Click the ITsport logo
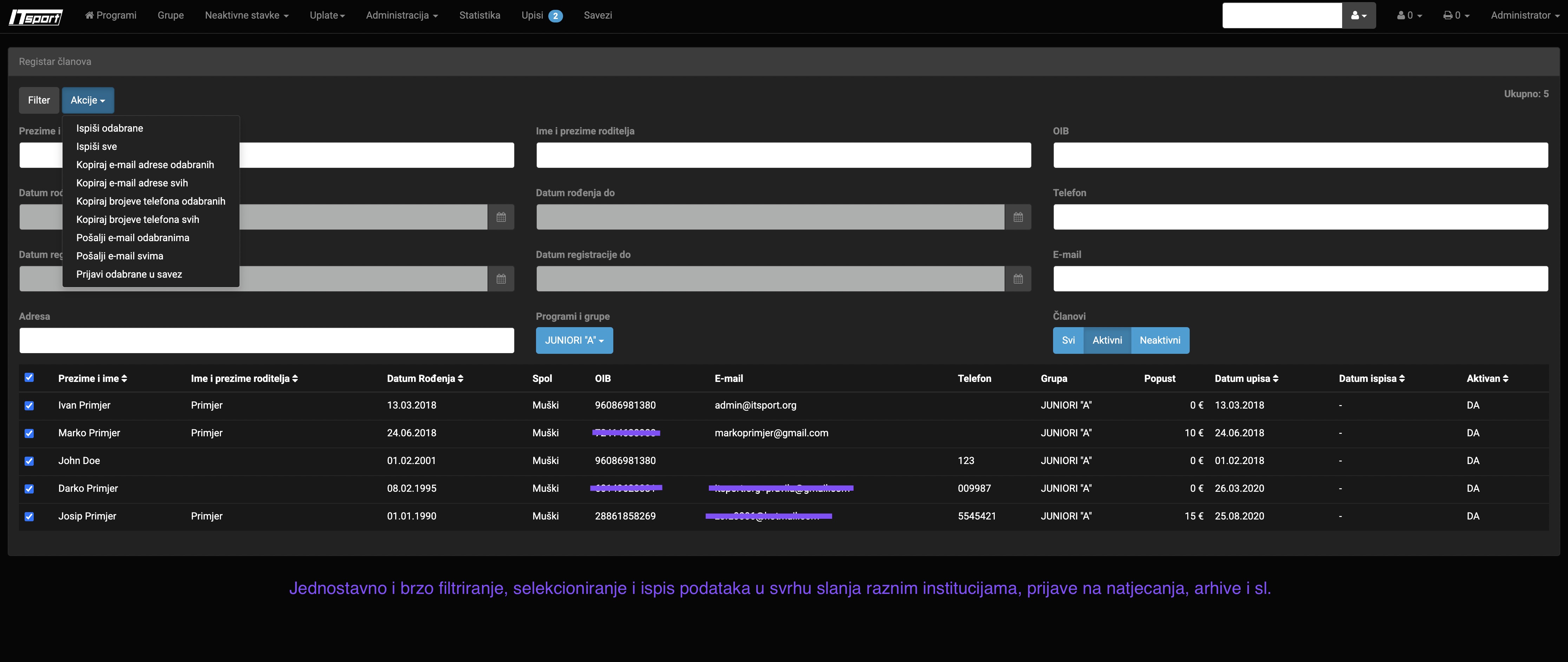1568x662 pixels. (35, 16)
